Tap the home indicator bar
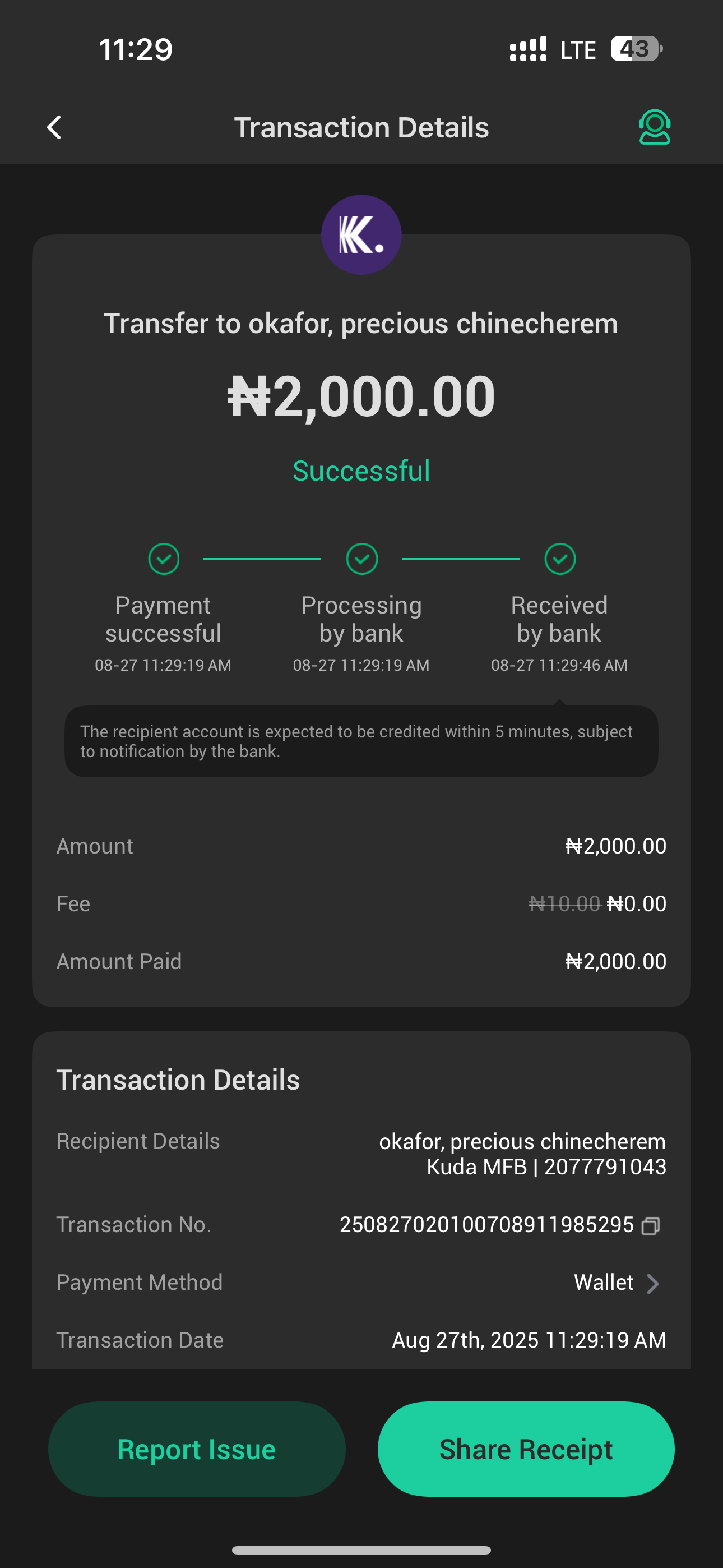The image size is (723, 1568). [361, 1549]
